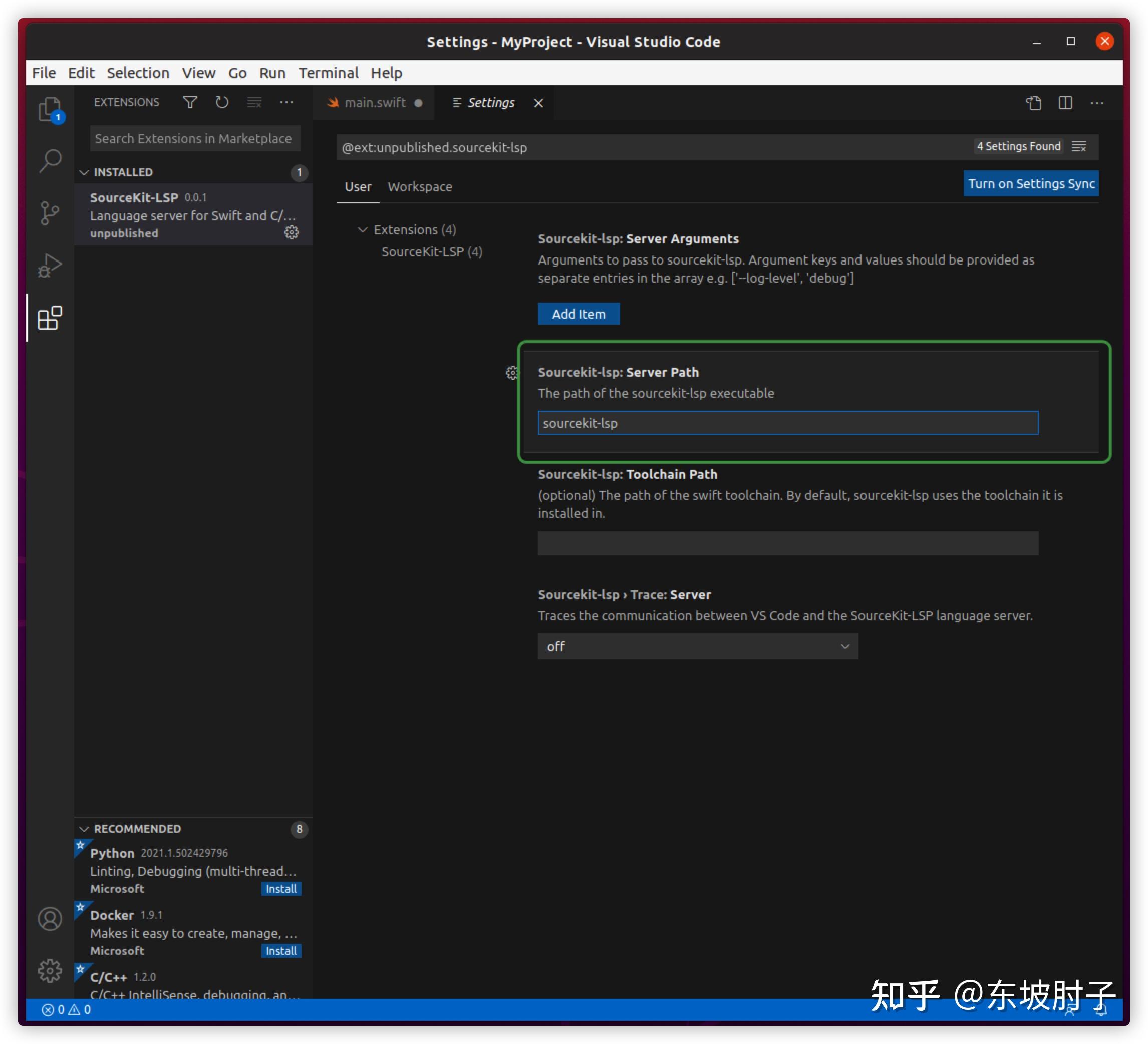Image resolution: width=1148 pixels, height=1044 pixels.
Task: Open SourceKit-LSP extension manage gear
Action: [x=292, y=232]
